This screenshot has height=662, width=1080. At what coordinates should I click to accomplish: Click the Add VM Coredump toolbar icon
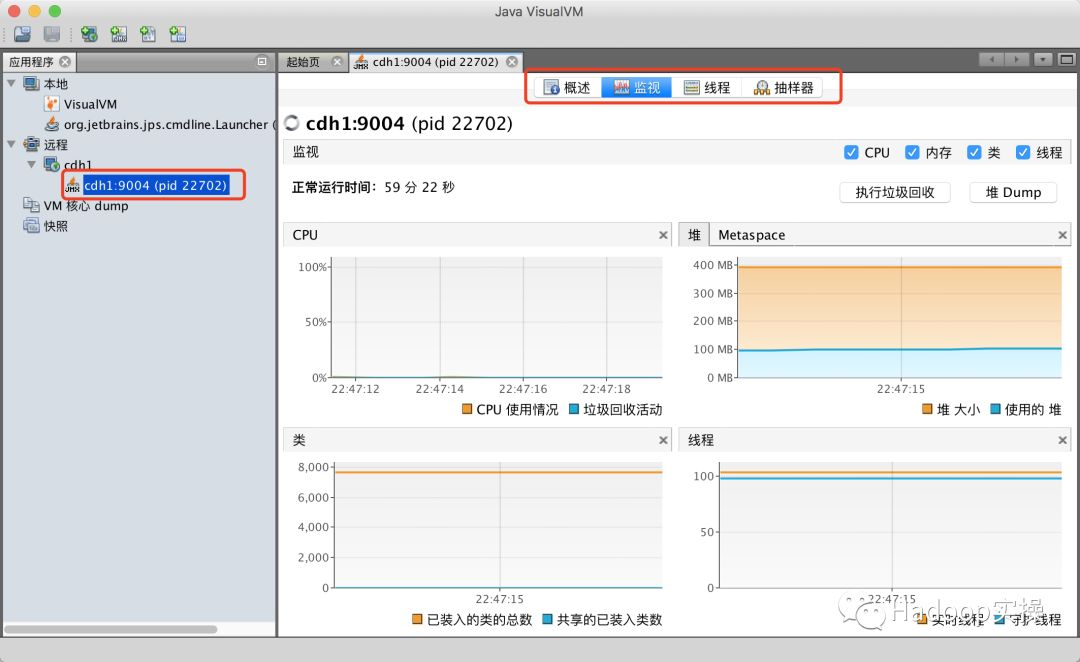tap(148, 34)
